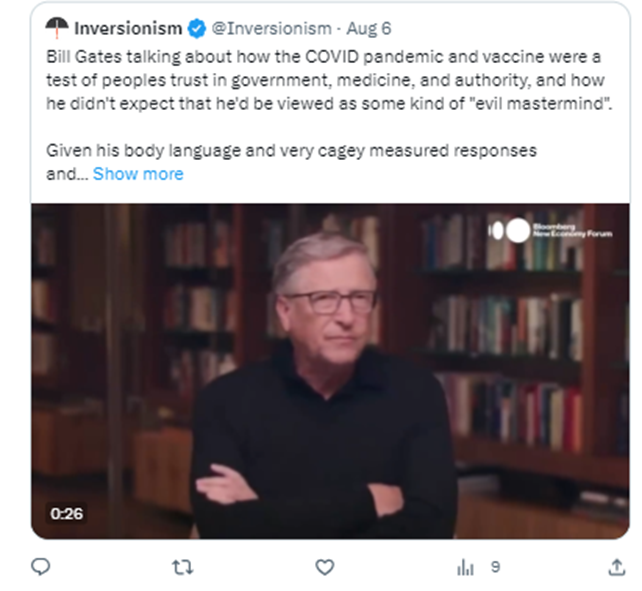This screenshot has height=591, width=642.
Task: Click the Inversionism display name
Action: coord(128,29)
